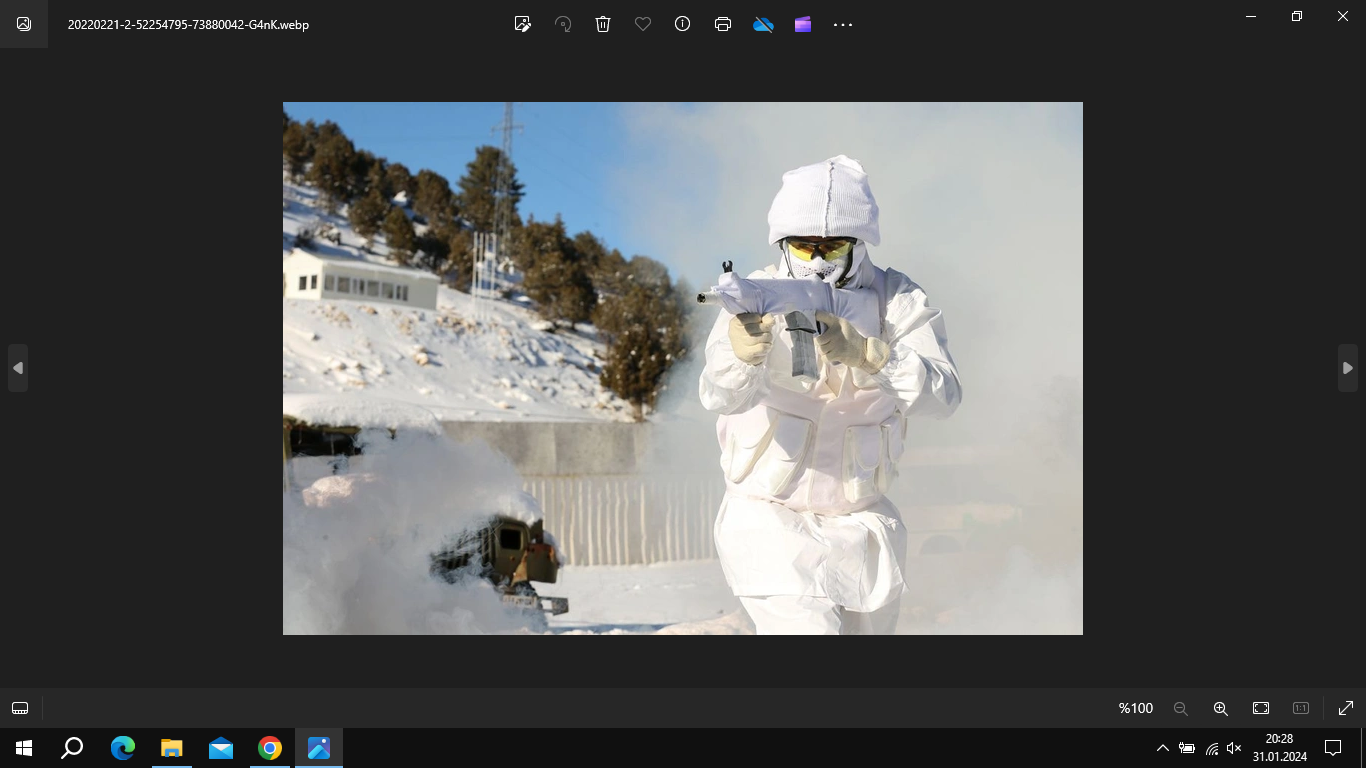The width and height of the screenshot is (1366, 768).
Task: Fit the photo to window
Action: tap(1261, 708)
